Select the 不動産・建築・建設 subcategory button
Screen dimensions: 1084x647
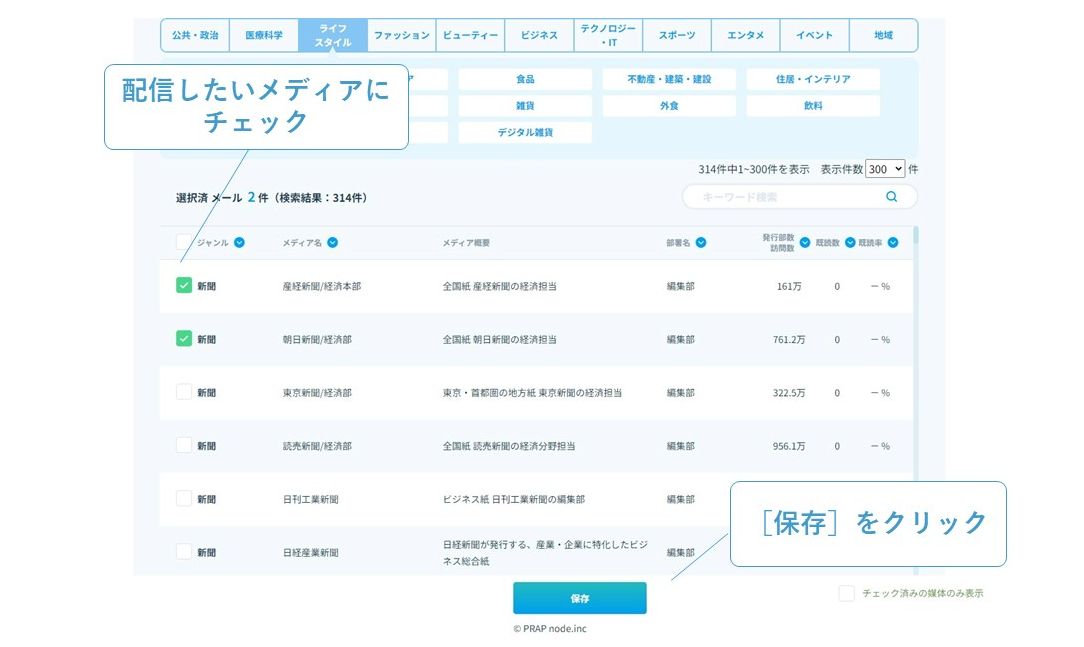click(x=669, y=79)
